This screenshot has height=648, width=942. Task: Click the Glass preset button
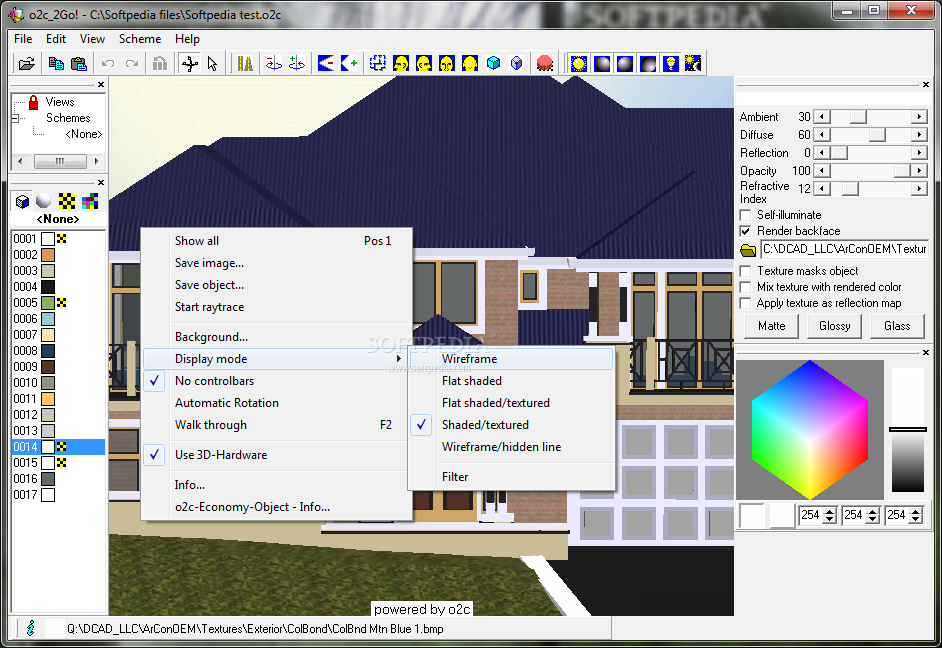click(897, 326)
